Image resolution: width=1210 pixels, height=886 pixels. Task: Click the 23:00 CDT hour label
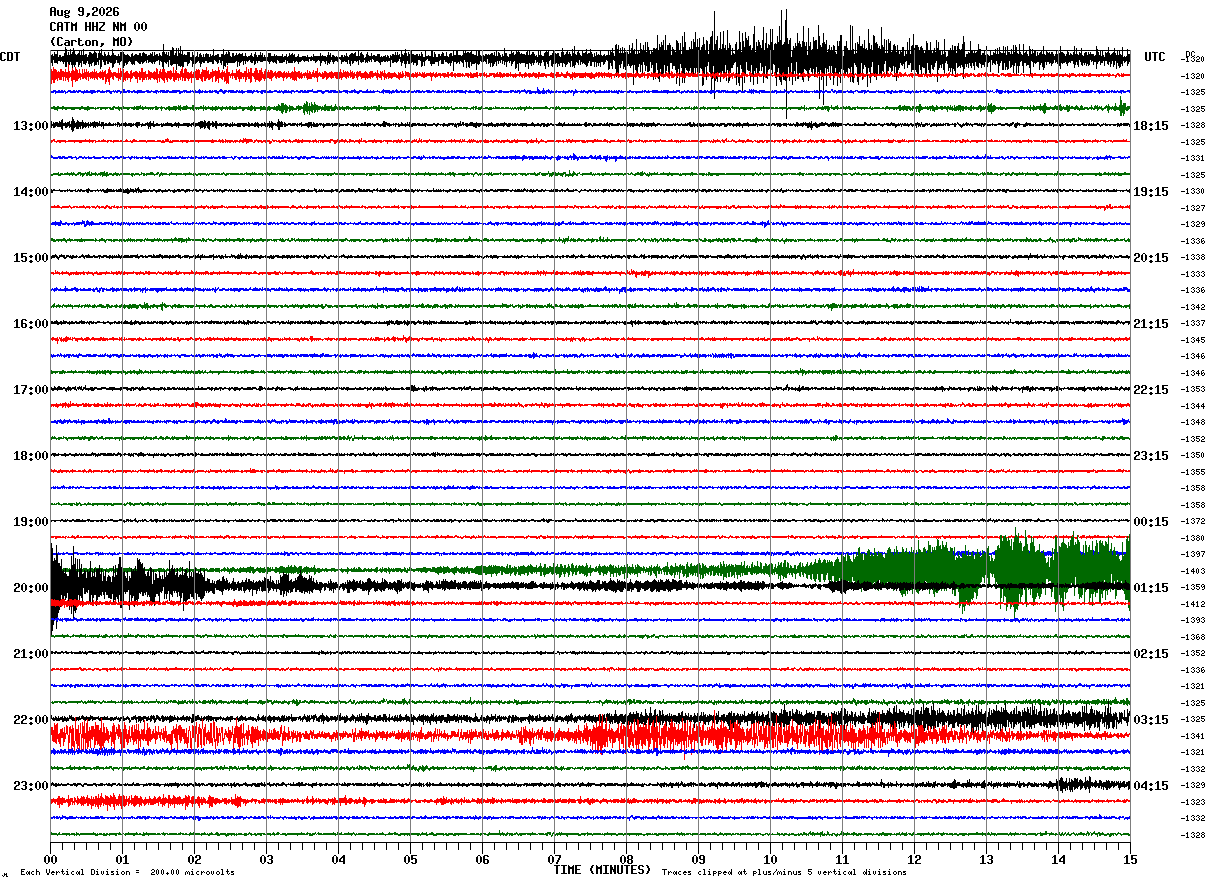pyautogui.click(x=30, y=786)
